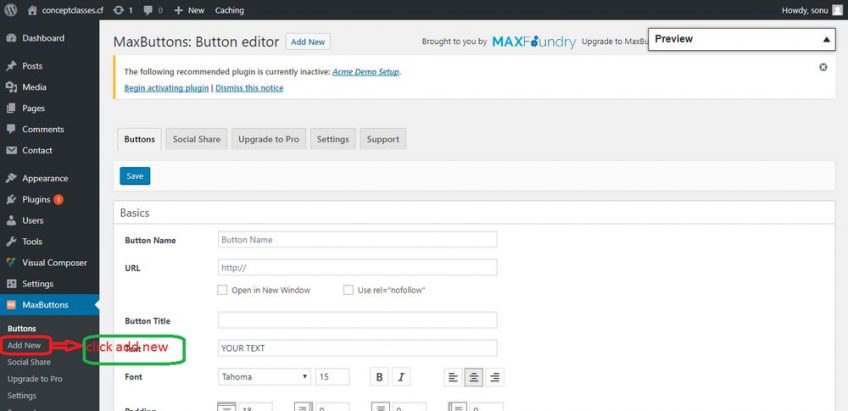
Task: Focus the YOUR TEXT input field
Action: tap(357, 348)
